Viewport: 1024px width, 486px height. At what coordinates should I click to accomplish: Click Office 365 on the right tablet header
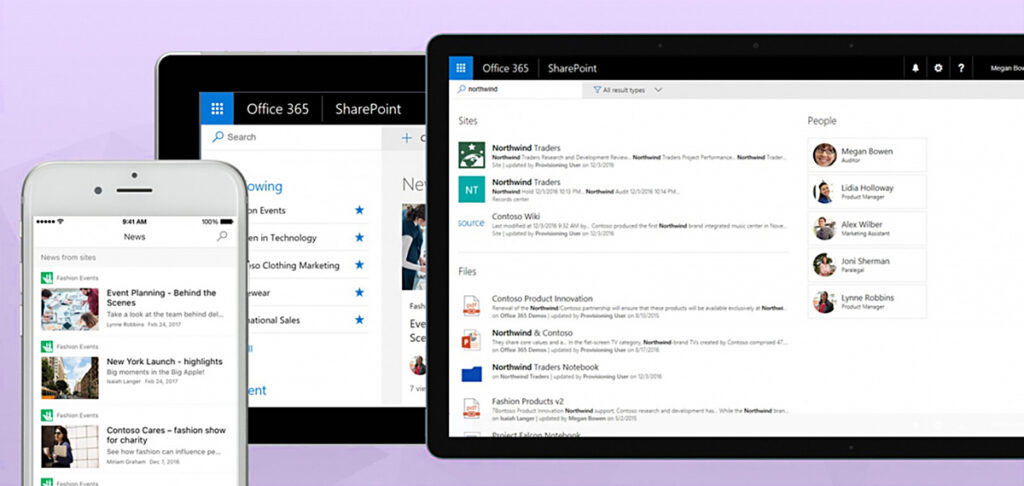pyautogui.click(x=505, y=68)
